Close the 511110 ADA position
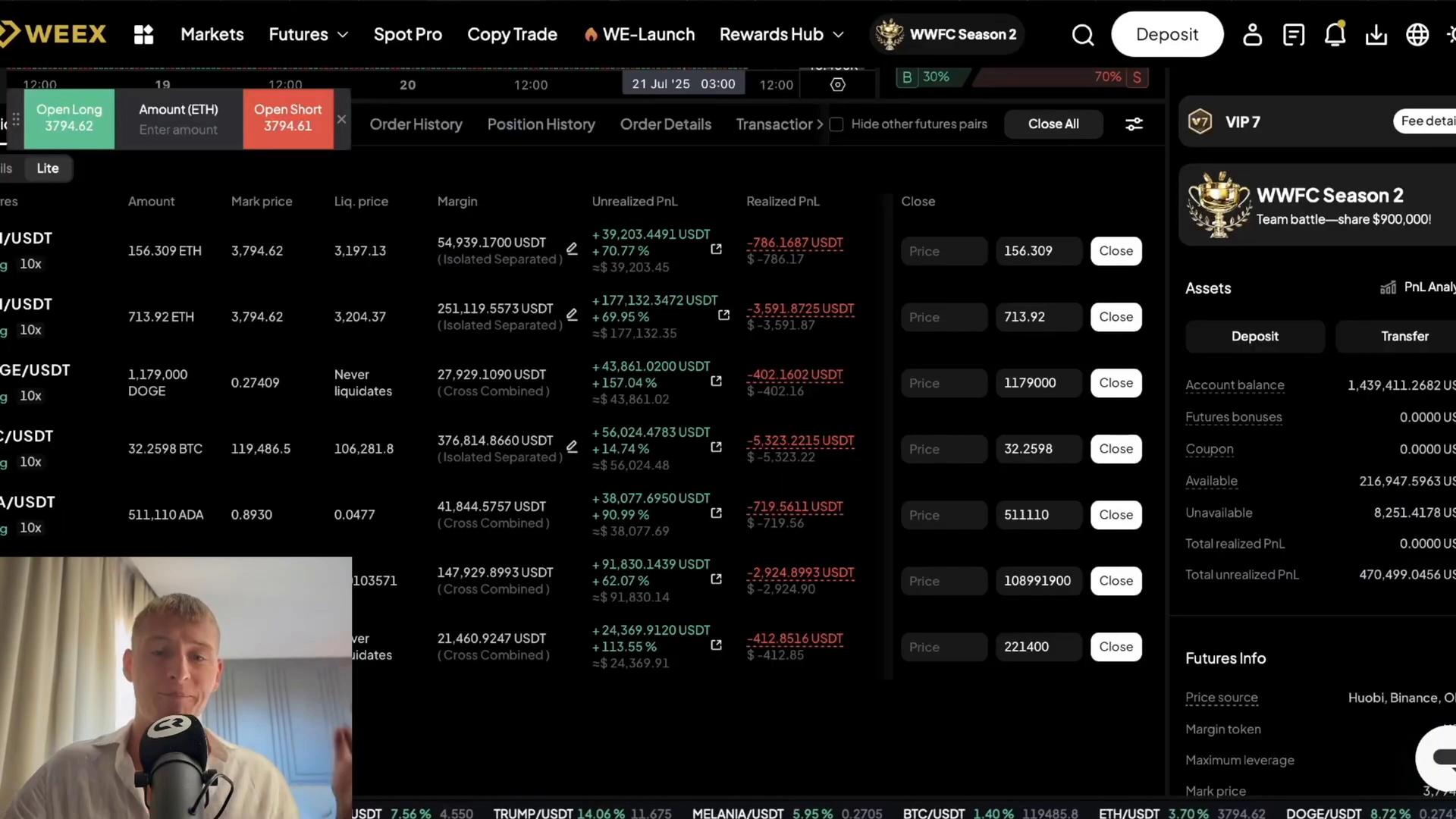1456x819 pixels. tap(1116, 515)
